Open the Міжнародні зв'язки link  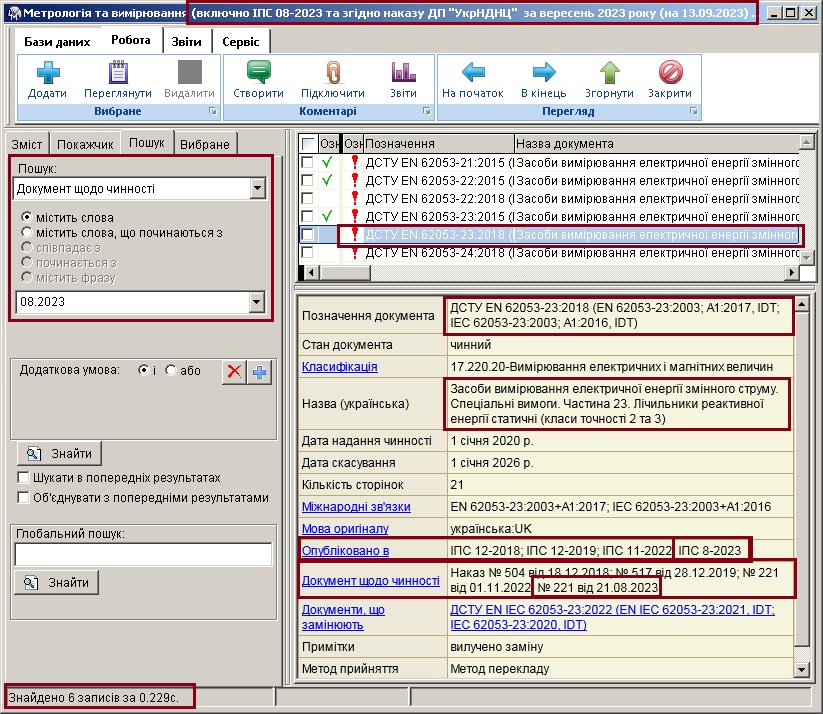356,507
